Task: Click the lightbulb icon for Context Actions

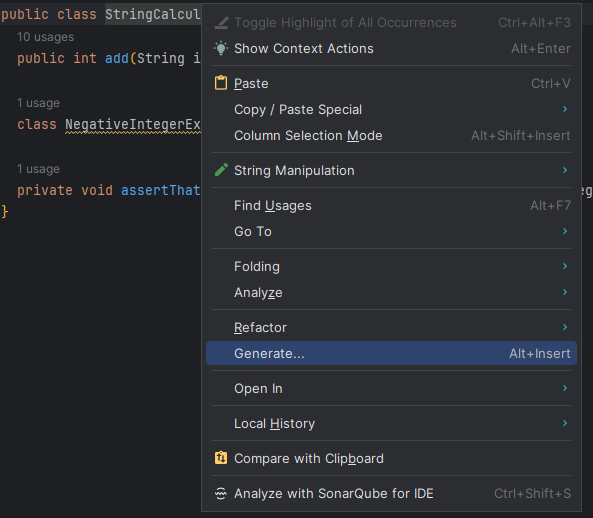Action: pos(221,48)
